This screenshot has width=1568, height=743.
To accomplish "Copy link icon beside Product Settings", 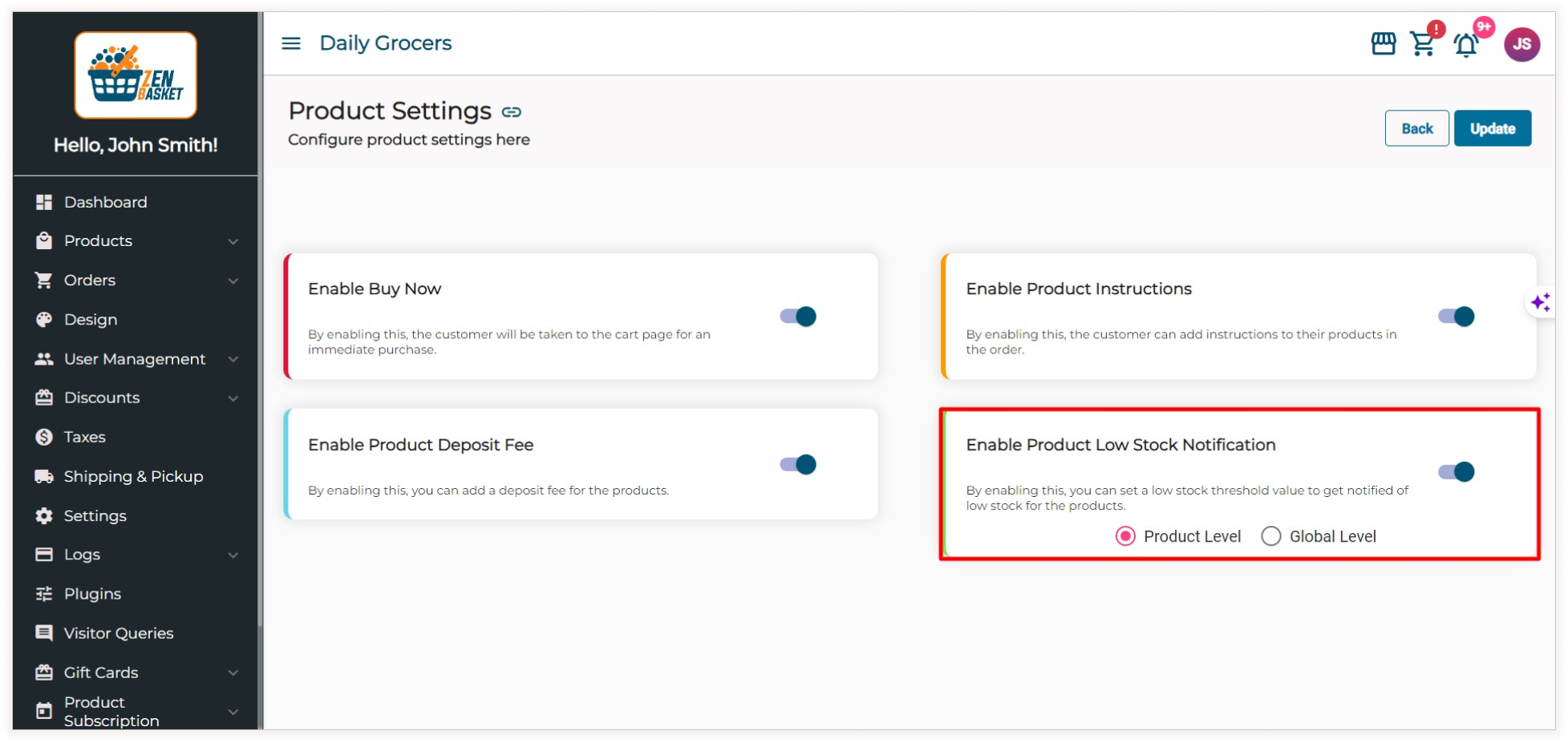I will click(x=512, y=112).
